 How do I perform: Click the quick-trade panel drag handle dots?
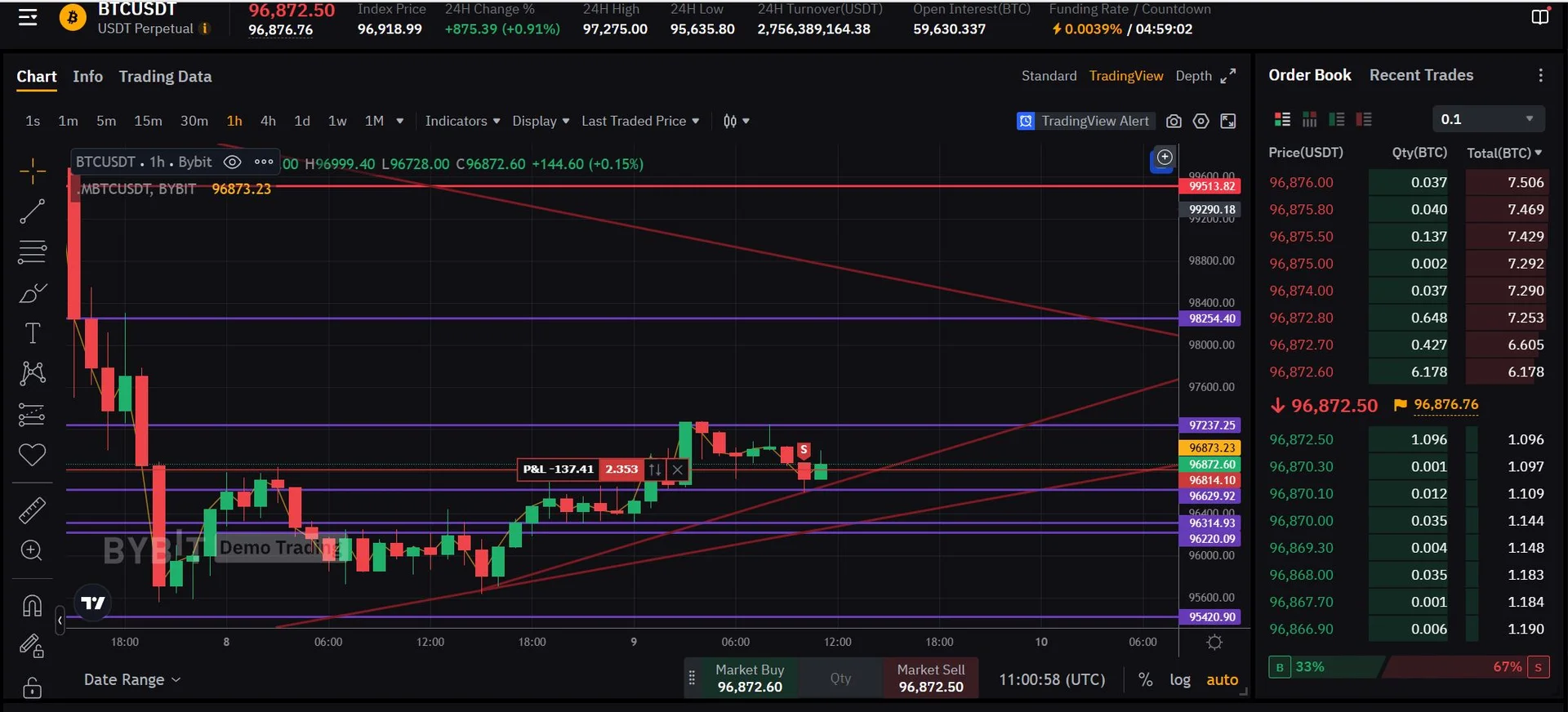[692, 678]
